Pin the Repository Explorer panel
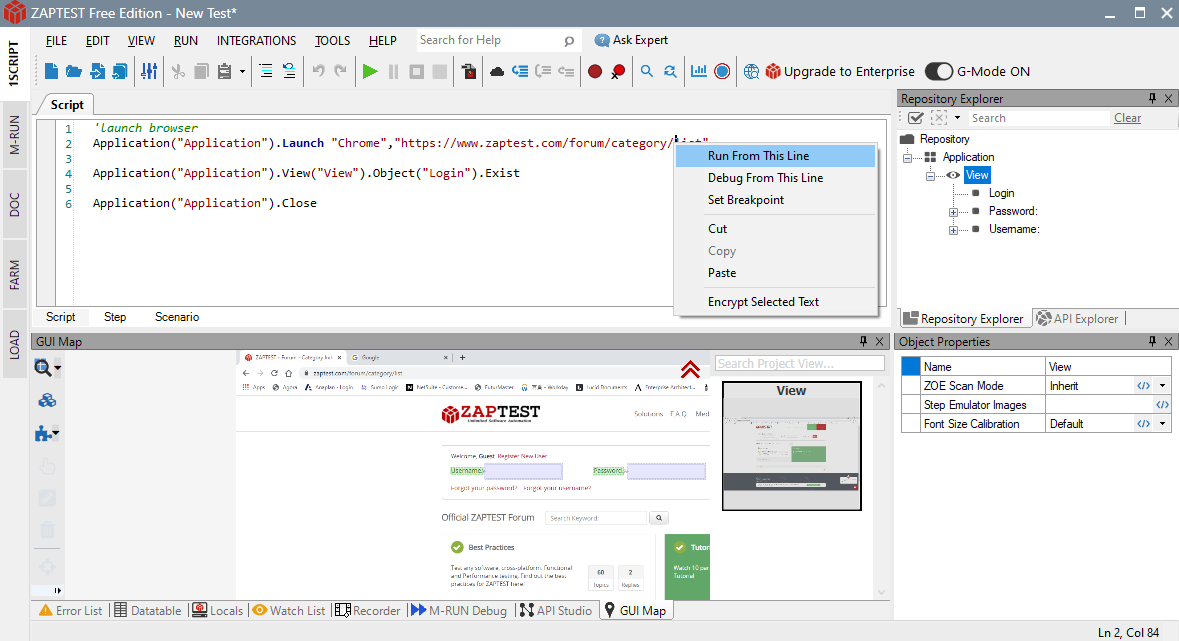The height and width of the screenshot is (641, 1179). [x=1152, y=99]
